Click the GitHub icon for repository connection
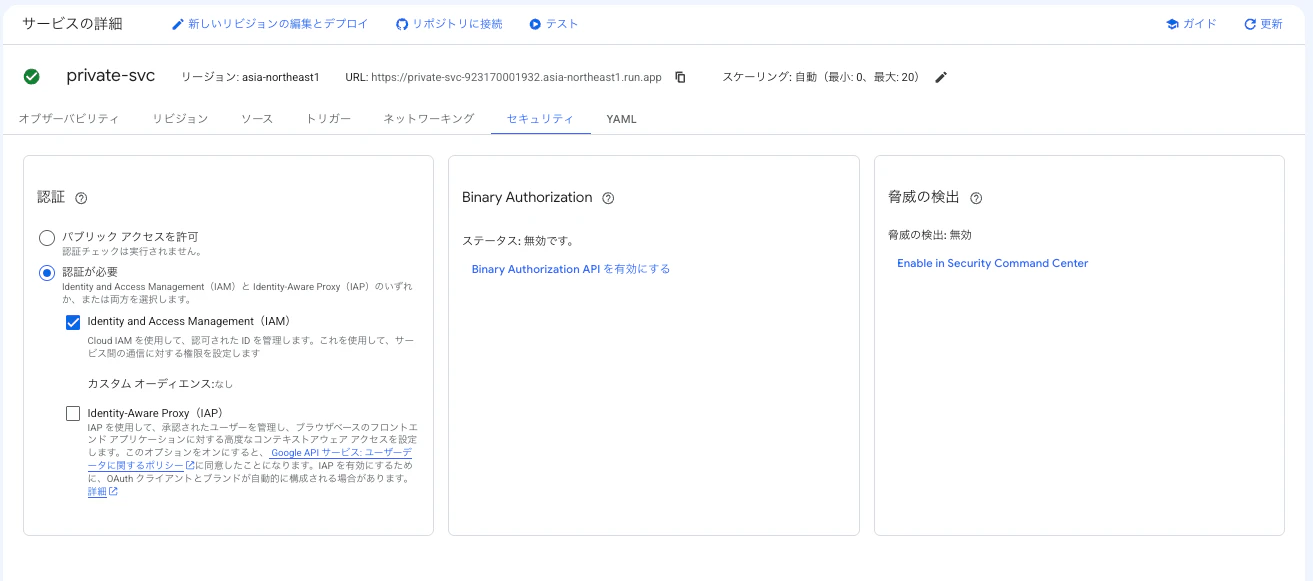The width and height of the screenshot is (1313, 581). [x=402, y=24]
